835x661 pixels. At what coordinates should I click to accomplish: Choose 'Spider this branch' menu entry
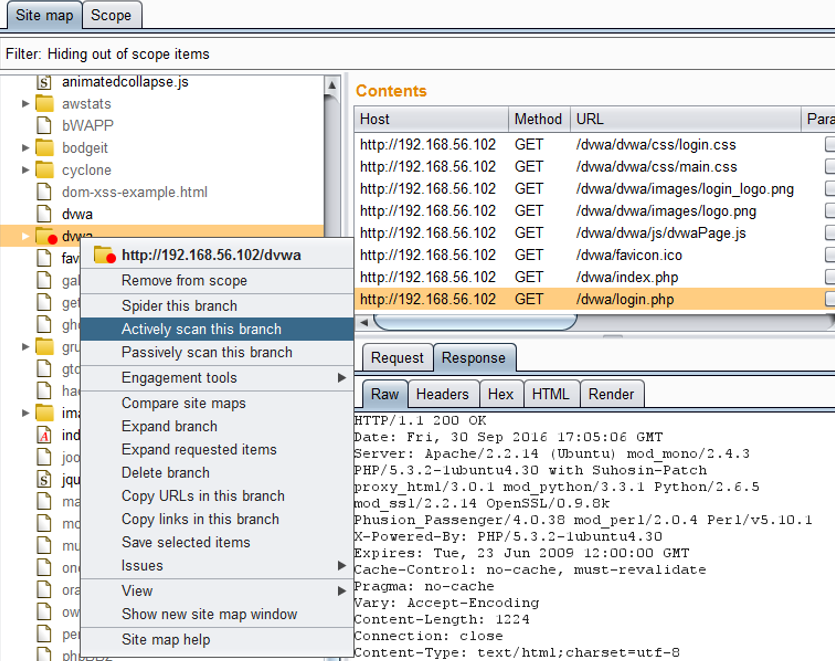217,306
